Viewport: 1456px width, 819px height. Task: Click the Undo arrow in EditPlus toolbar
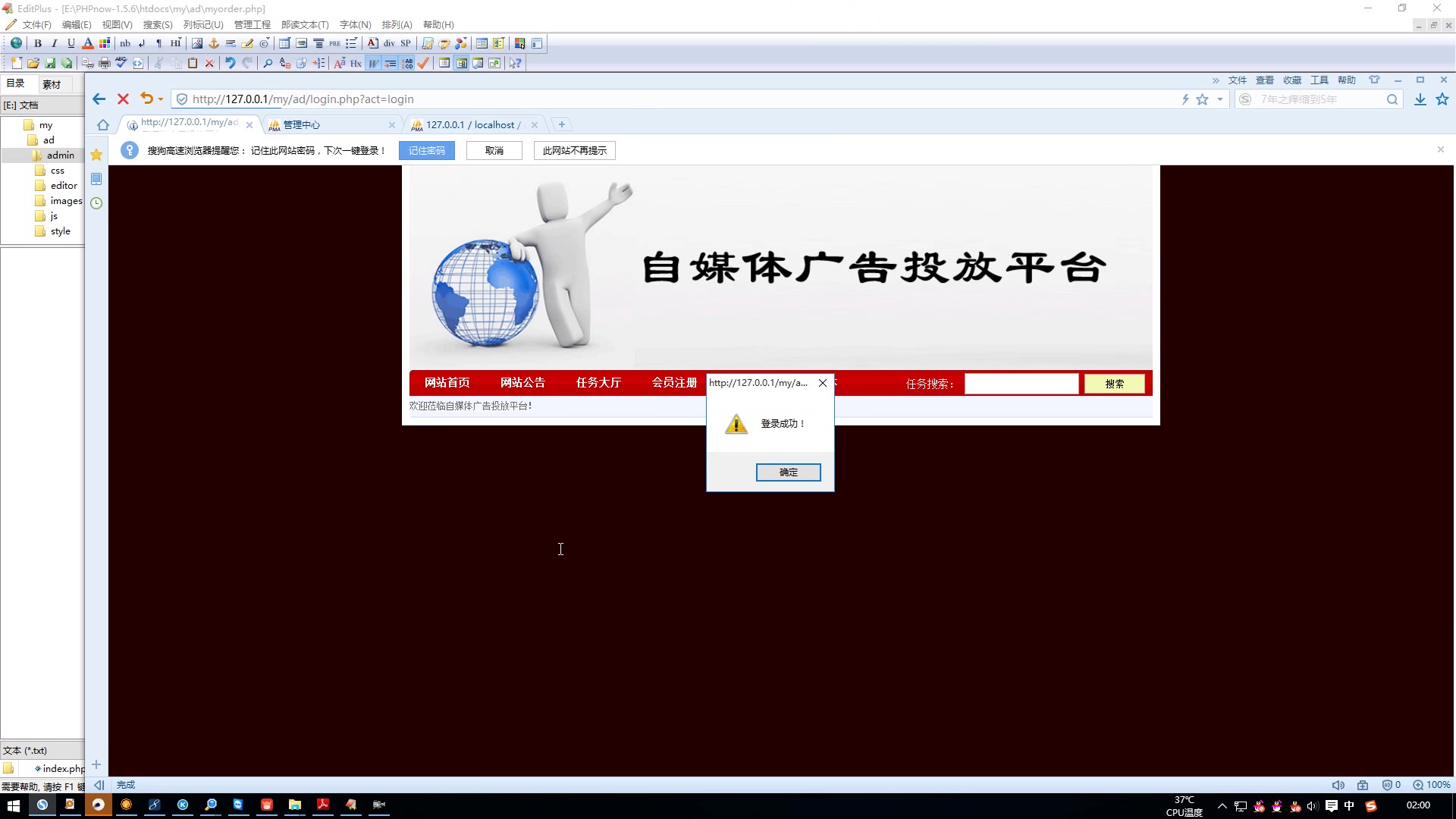pyautogui.click(x=230, y=63)
